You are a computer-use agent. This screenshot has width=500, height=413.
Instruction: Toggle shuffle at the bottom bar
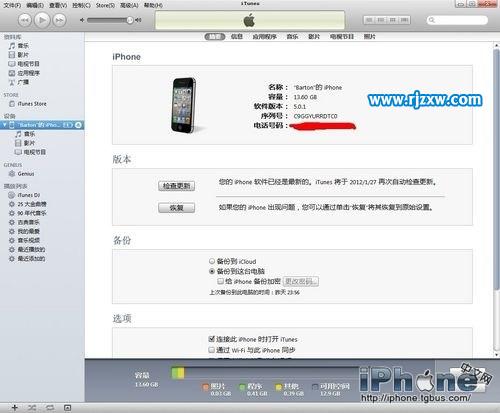[32, 408]
